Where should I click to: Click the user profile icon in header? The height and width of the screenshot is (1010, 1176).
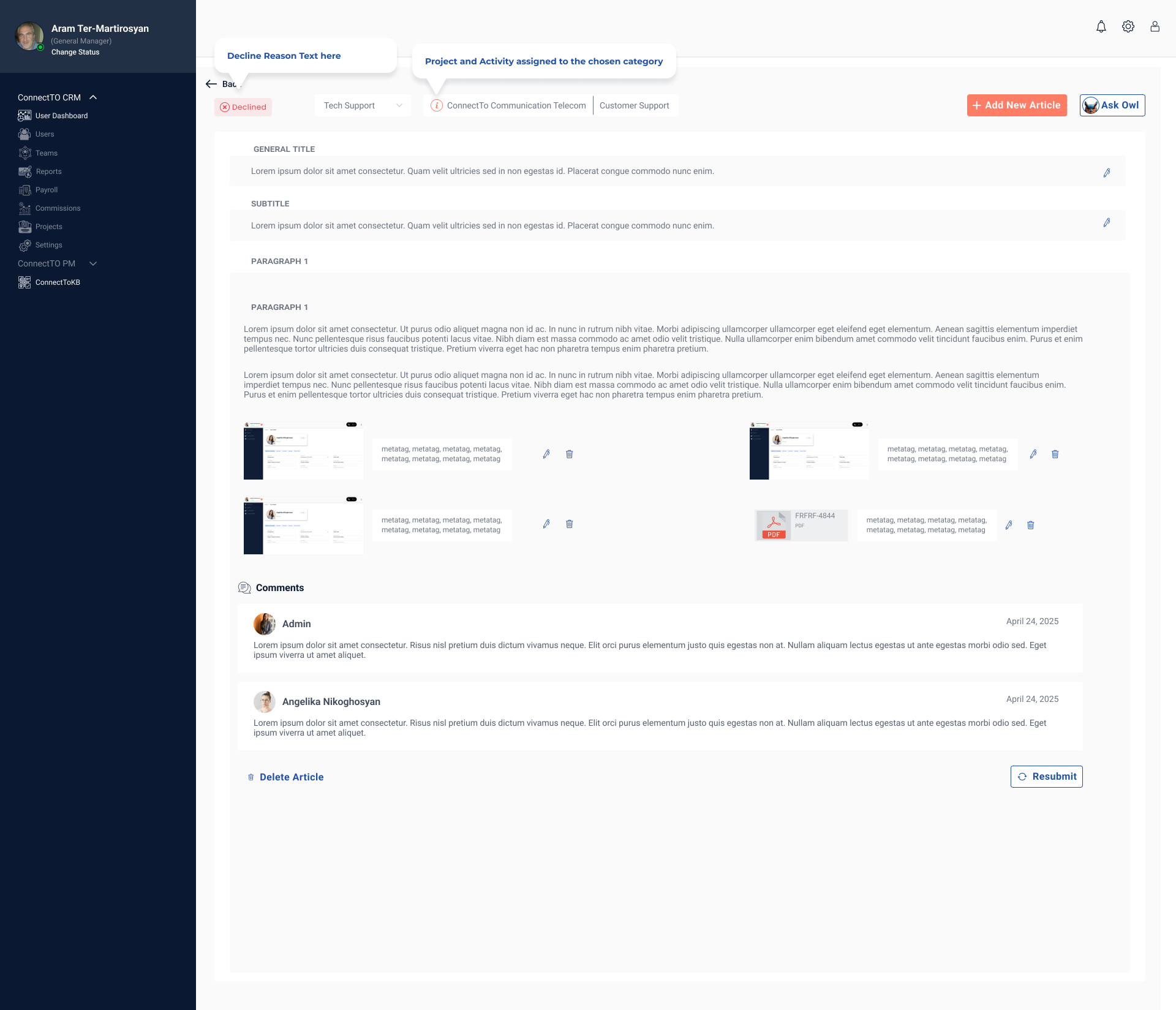coord(1155,27)
